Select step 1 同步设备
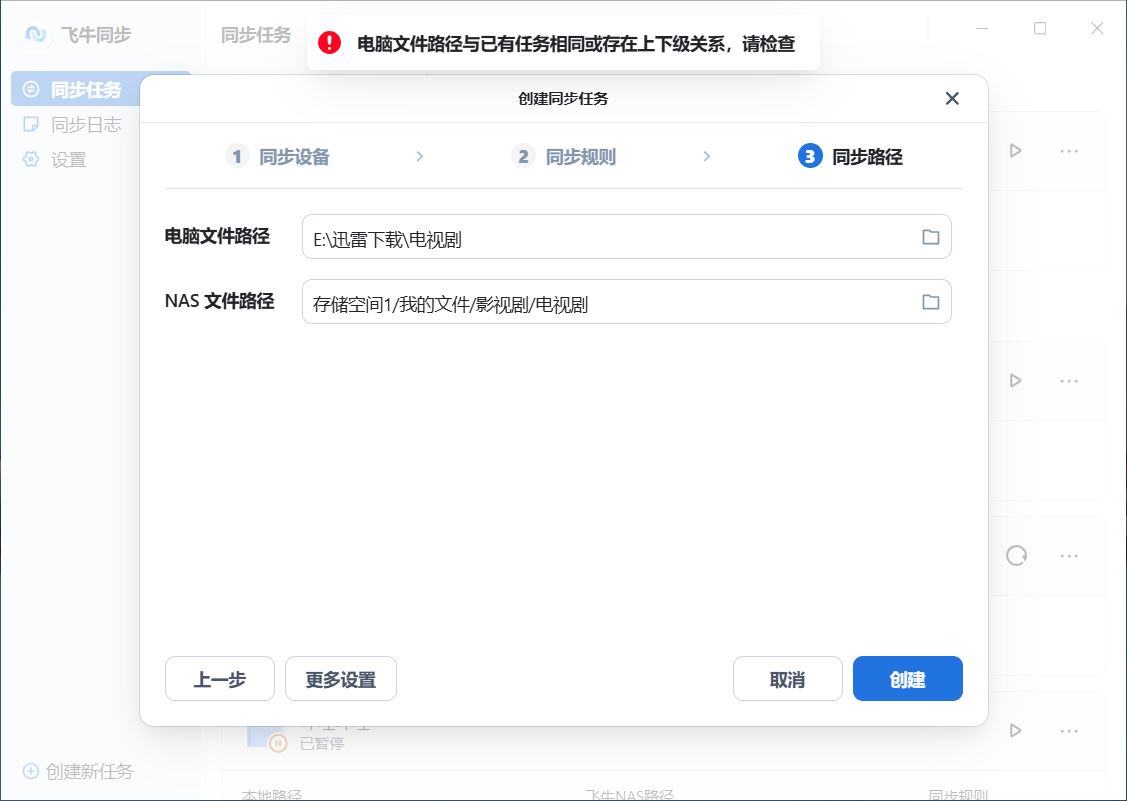The height and width of the screenshot is (801, 1127). 278,156
